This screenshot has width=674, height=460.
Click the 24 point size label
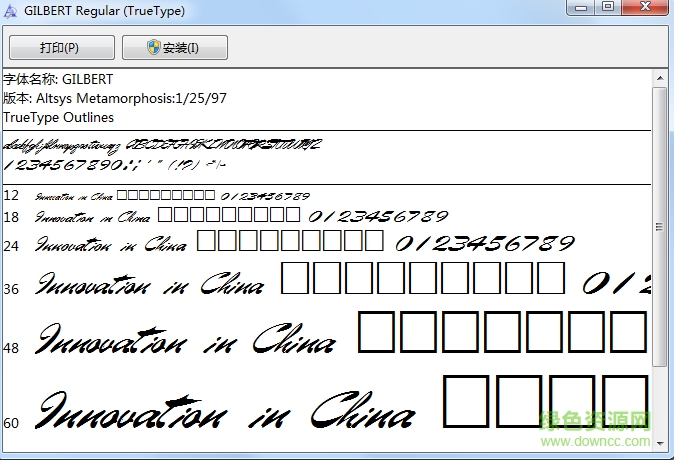[x=11, y=246]
